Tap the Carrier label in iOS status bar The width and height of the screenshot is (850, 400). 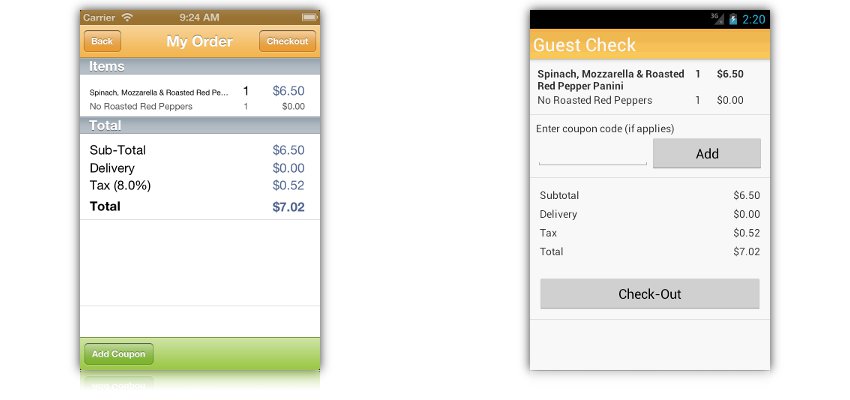pos(98,17)
